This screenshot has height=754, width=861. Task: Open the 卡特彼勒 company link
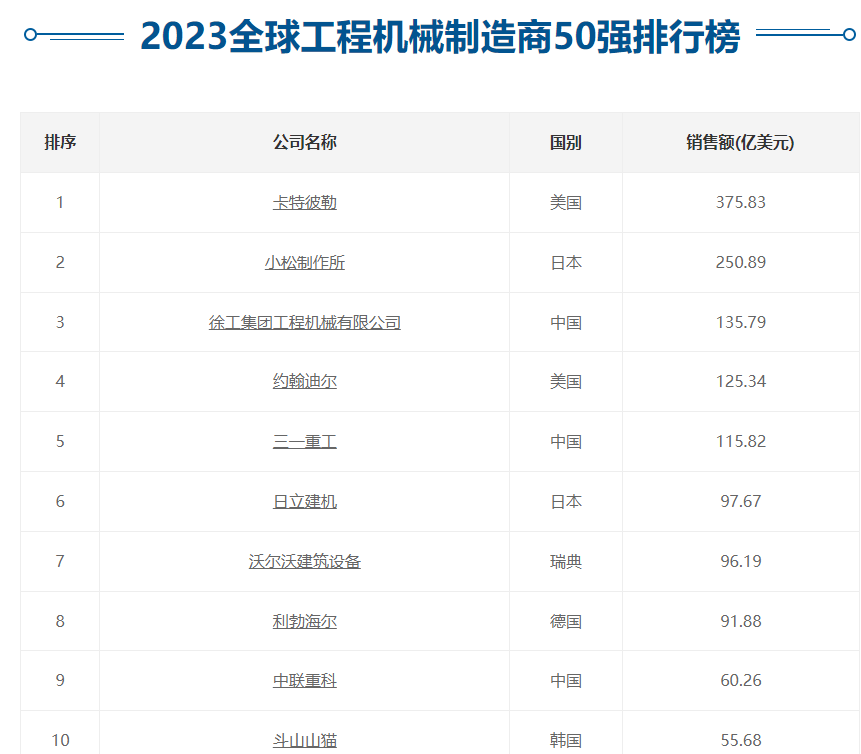tap(305, 203)
